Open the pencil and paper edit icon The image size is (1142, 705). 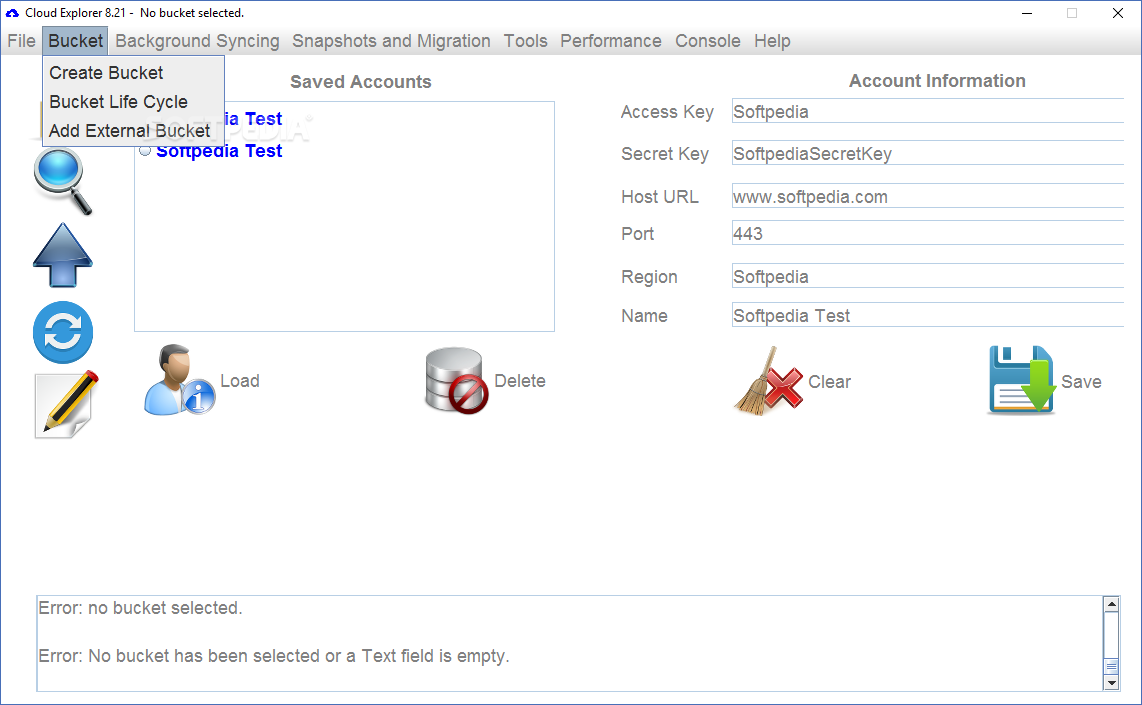pyautogui.click(x=66, y=405)
